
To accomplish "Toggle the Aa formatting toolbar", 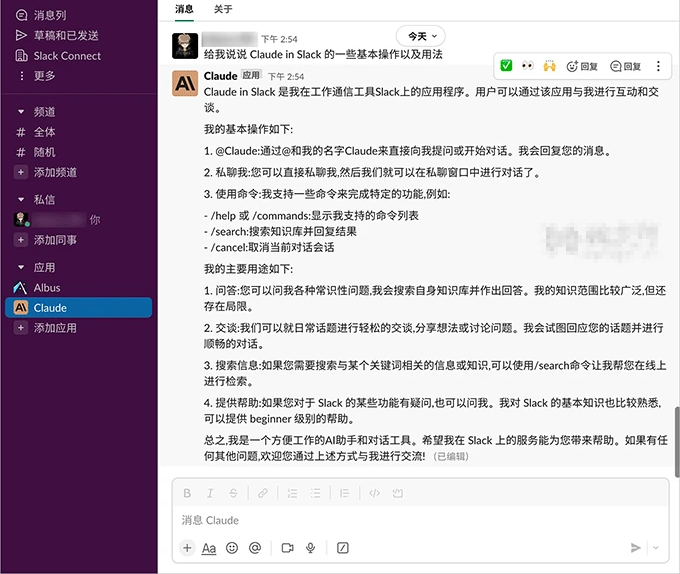I will point(209,548).
